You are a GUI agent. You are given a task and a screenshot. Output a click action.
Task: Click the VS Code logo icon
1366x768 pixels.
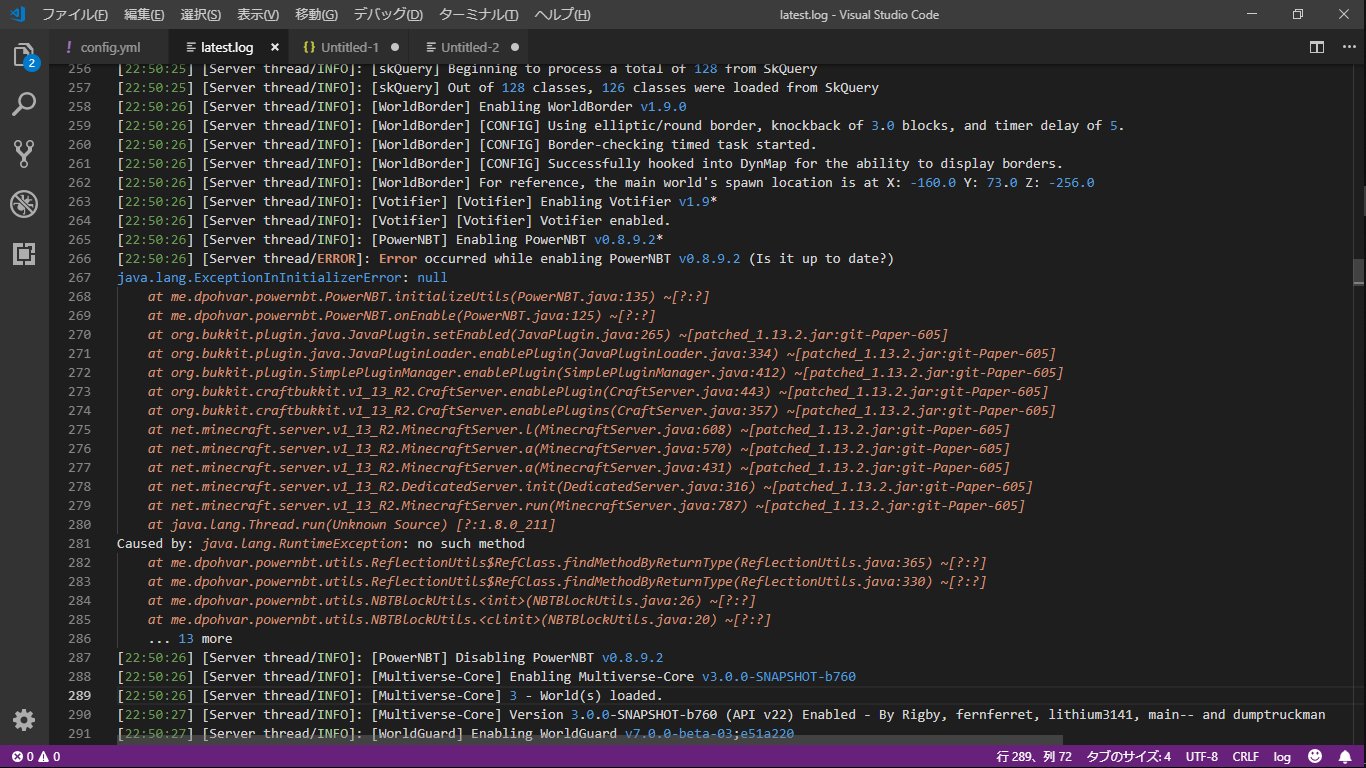pos(17,15)
